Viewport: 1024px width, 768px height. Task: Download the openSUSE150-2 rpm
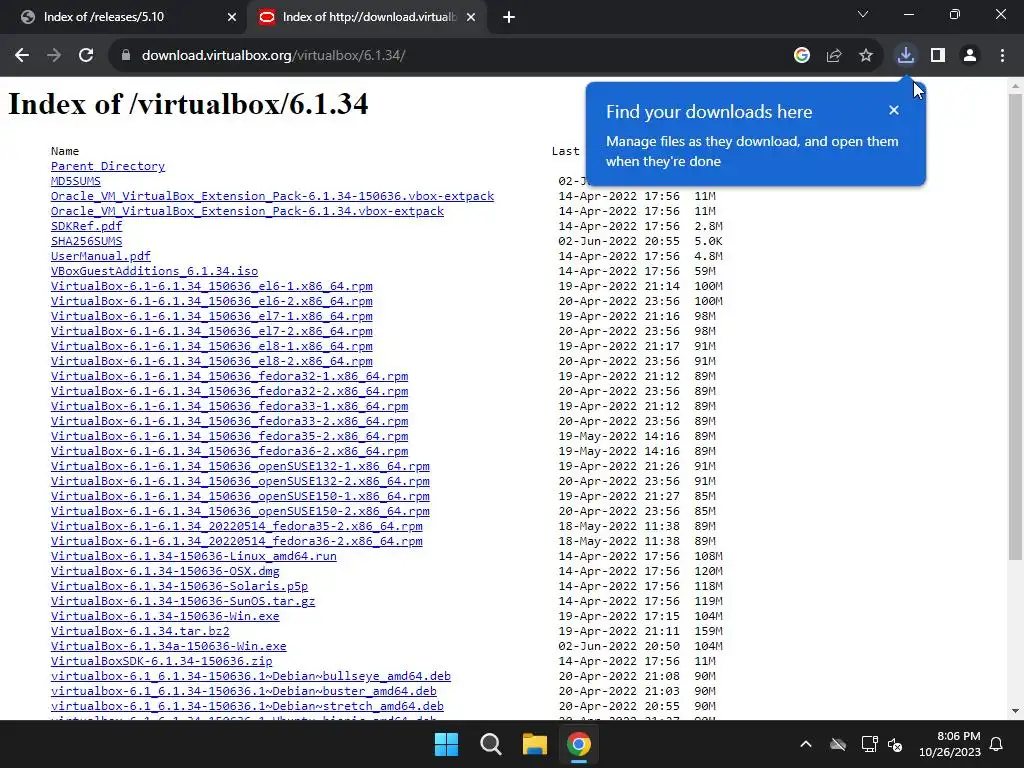(x=240, y=511)
